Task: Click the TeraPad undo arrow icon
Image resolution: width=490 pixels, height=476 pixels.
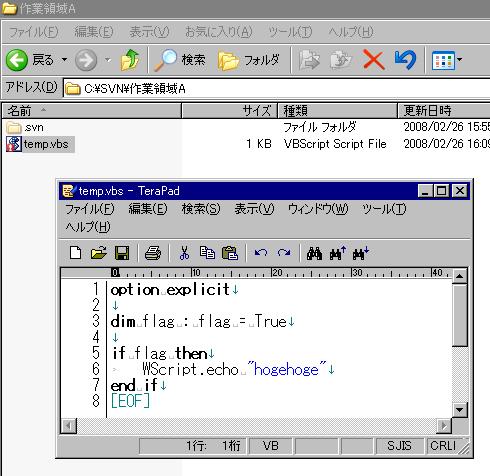Action: click(261, 253)
